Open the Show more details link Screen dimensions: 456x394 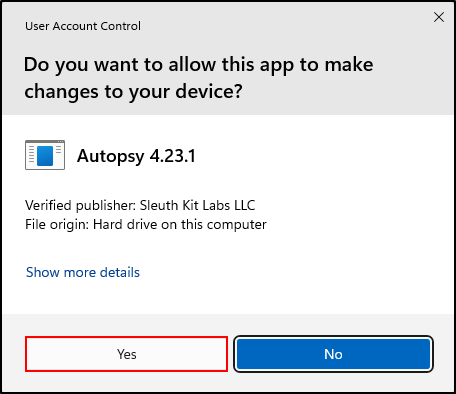[83, 272]
